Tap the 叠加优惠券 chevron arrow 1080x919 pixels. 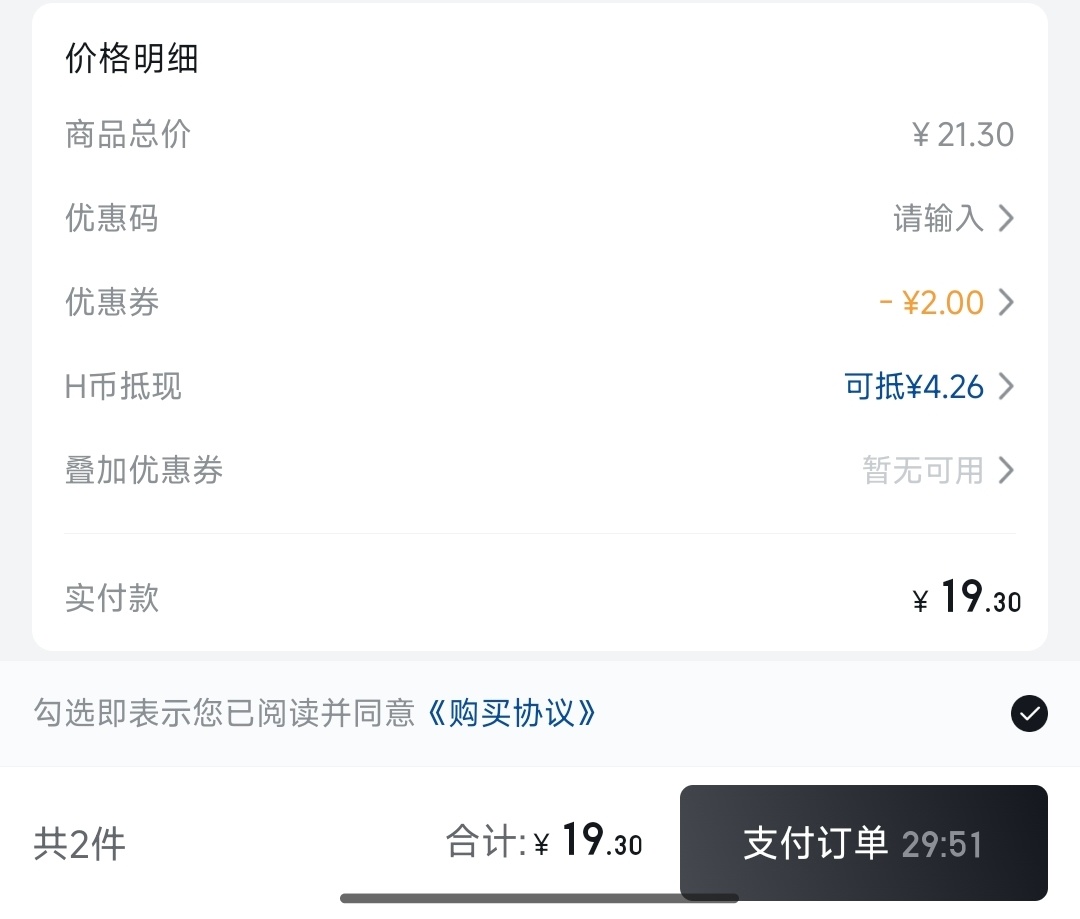[1006, 471]
